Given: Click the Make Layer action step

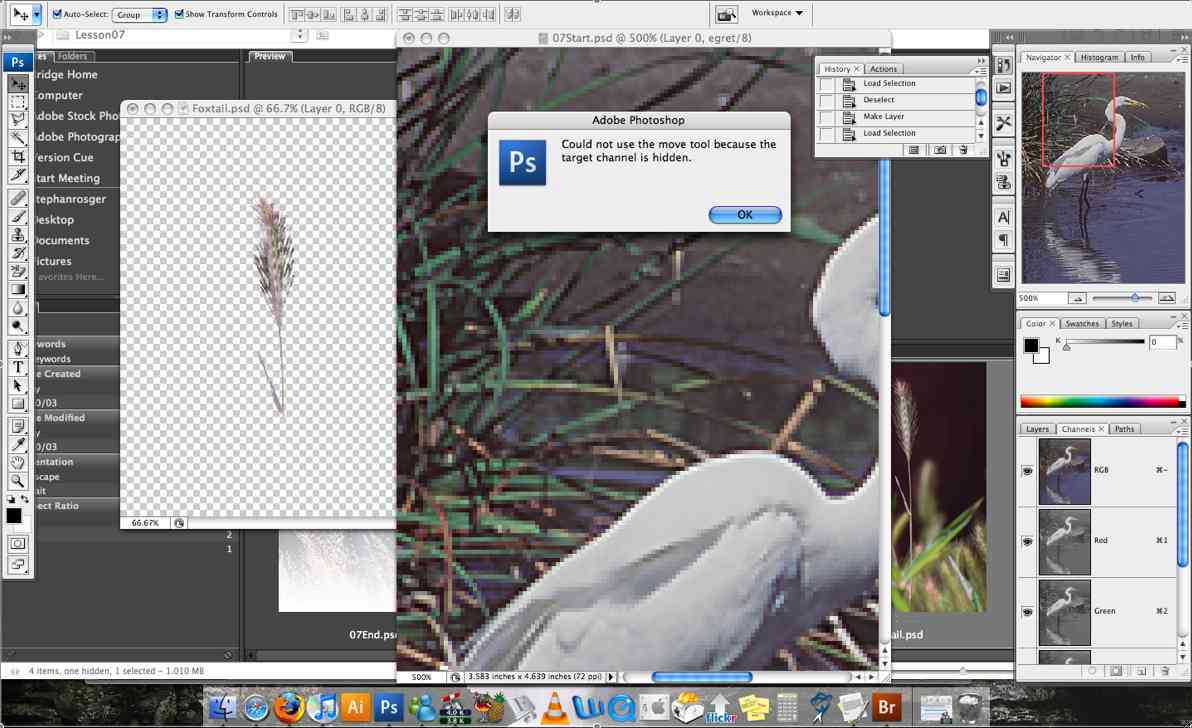Looking at the screenshot, I should pyautogui.click(x=883, y=117).
